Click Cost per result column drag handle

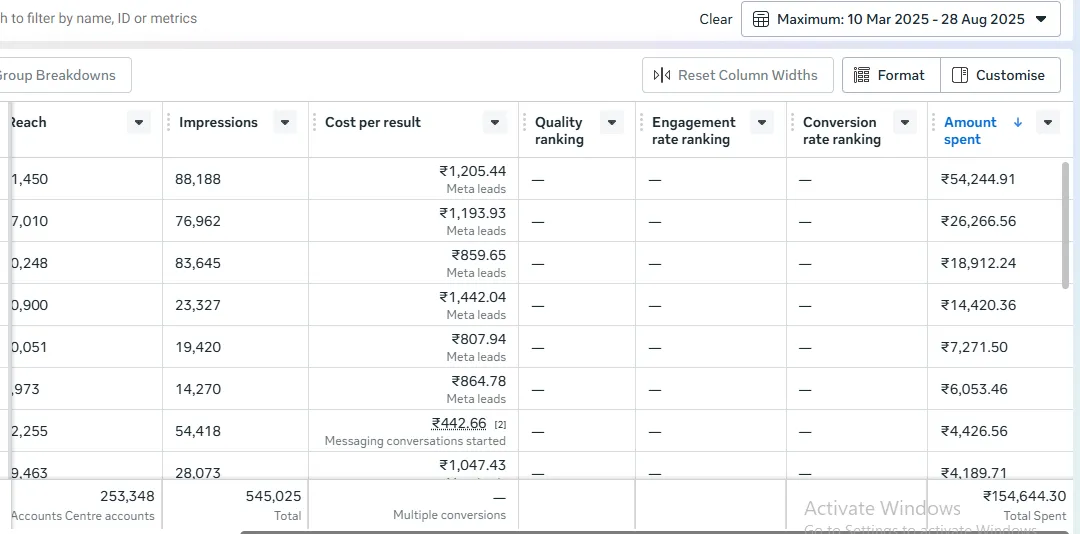click(314, 123)
